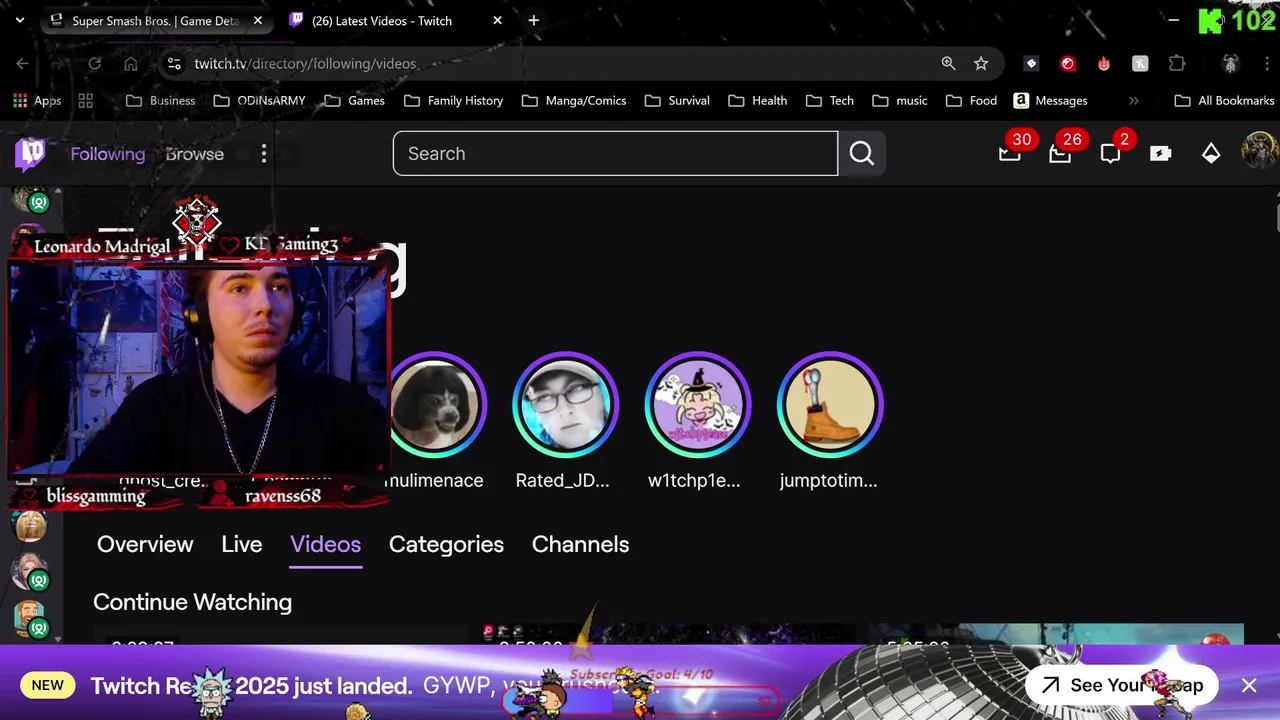
Task: Click the browser zoom magnifier icon
Action: point(948,63)
